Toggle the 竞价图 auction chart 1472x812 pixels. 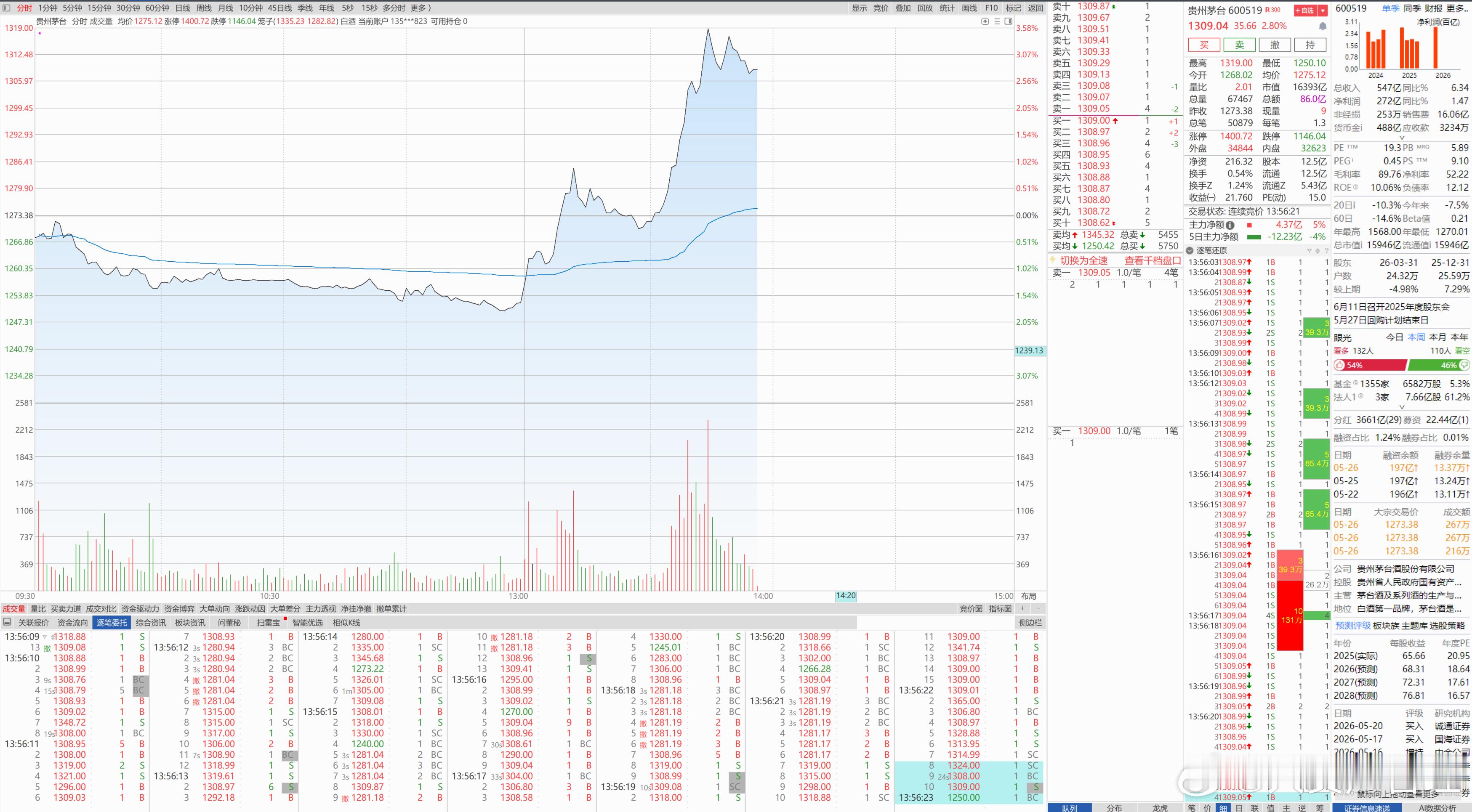[971, 609]
